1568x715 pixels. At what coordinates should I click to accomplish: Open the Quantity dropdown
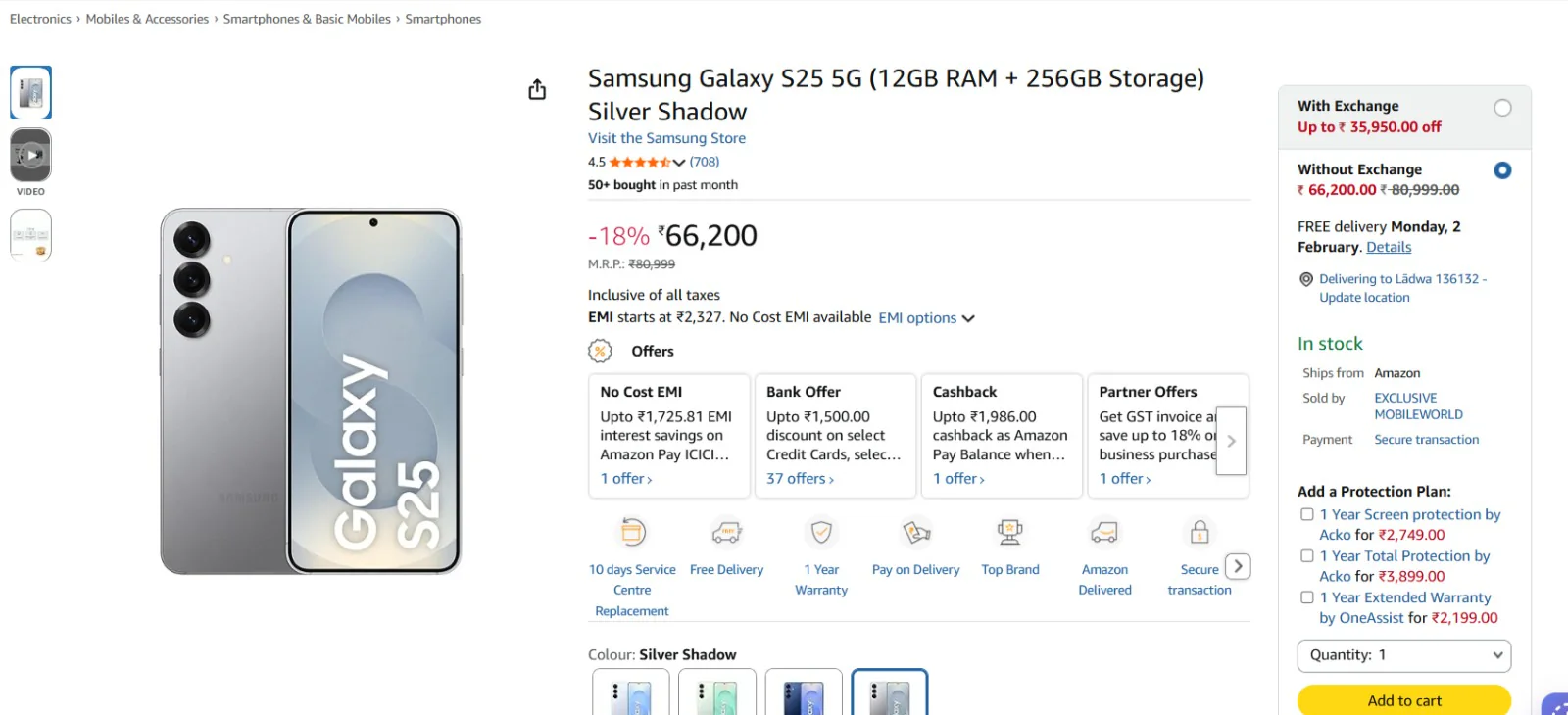pyautogui.click(x=1403, y=655)
